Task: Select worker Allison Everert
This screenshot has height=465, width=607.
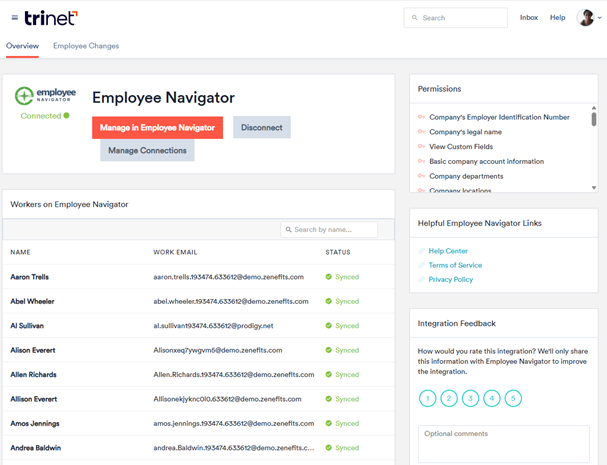Action: click(x=34, y=399)
